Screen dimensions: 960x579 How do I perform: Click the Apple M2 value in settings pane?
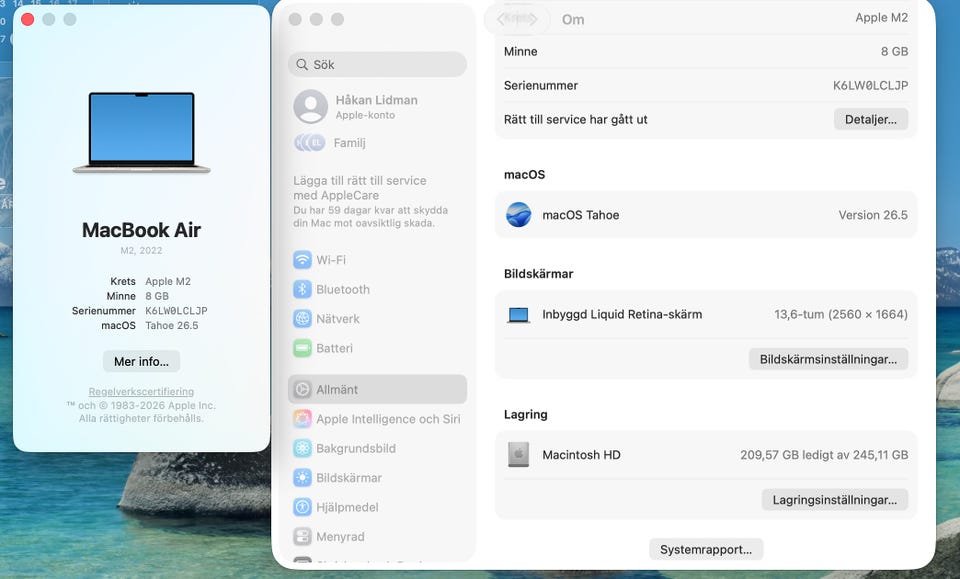pyautogui.click(x=882, y=18)
